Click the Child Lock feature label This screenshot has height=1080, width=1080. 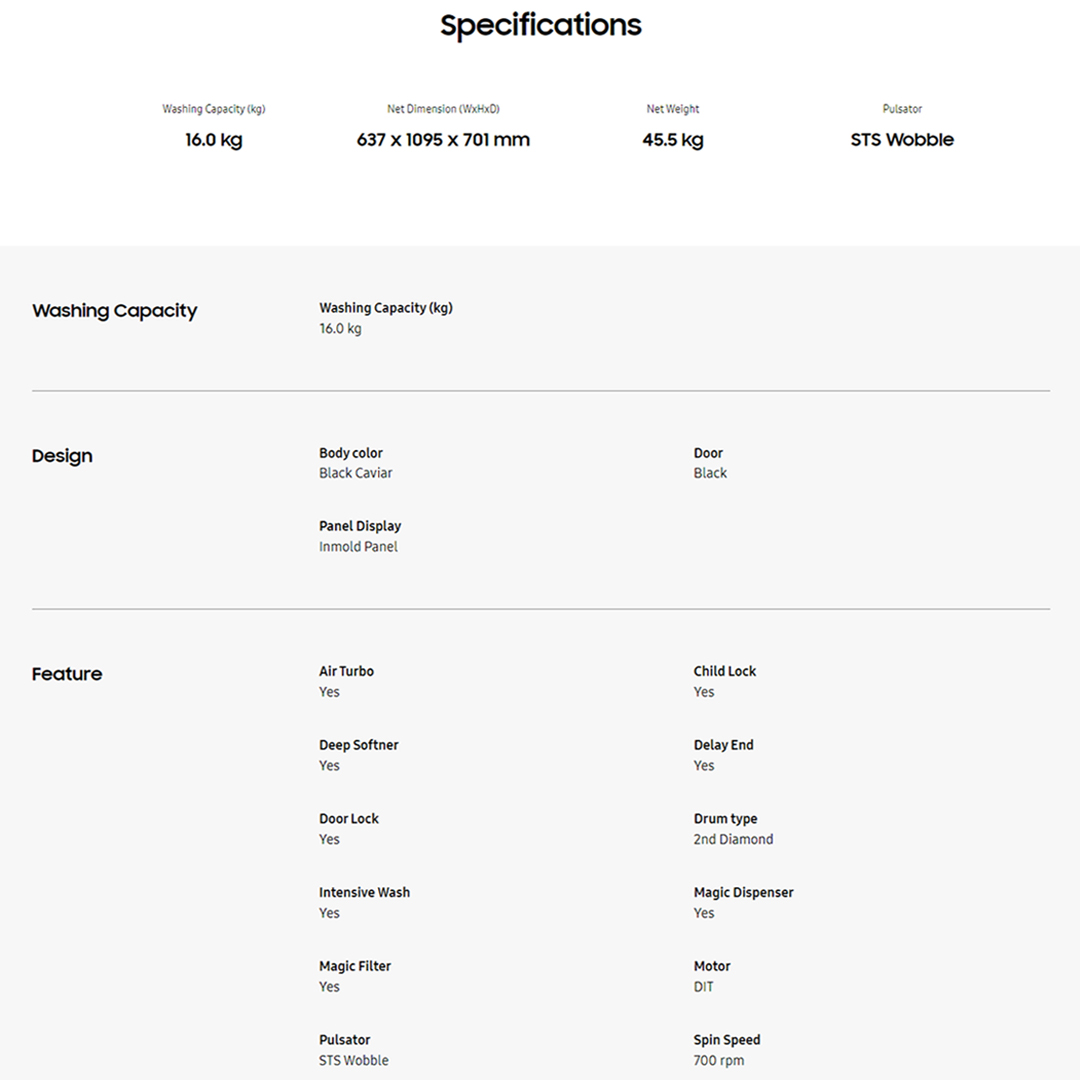point(725,671)
